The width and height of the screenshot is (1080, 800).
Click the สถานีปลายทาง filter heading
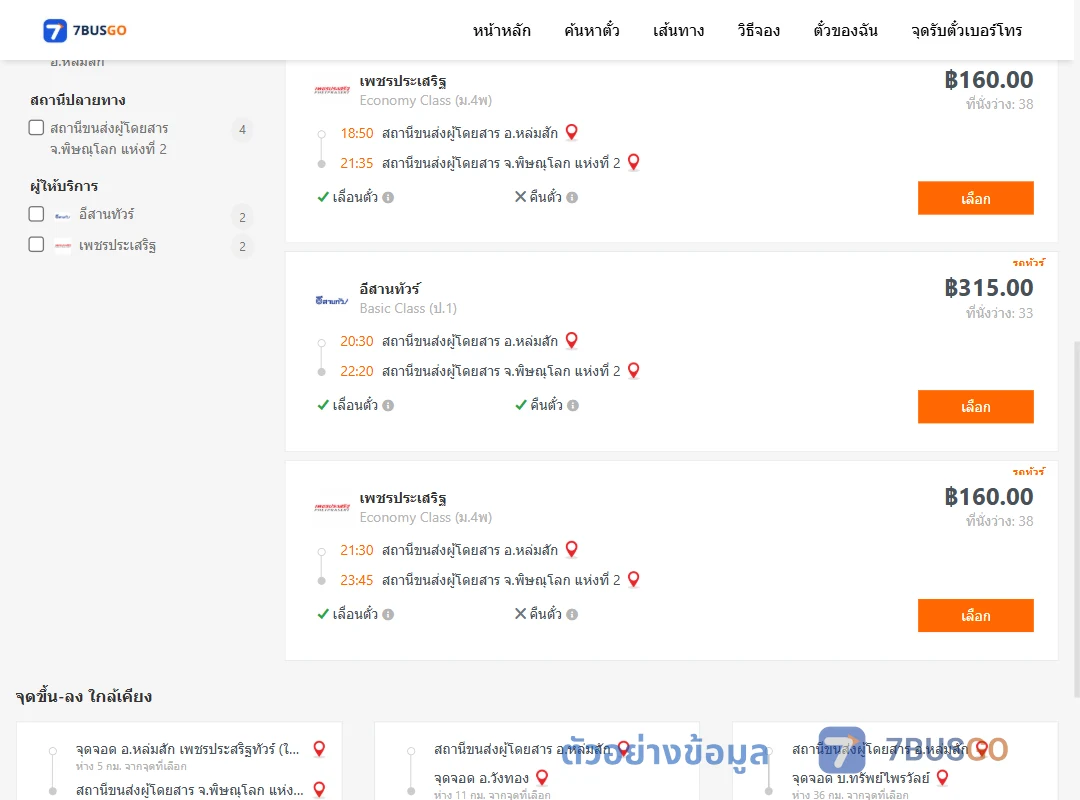78,100
